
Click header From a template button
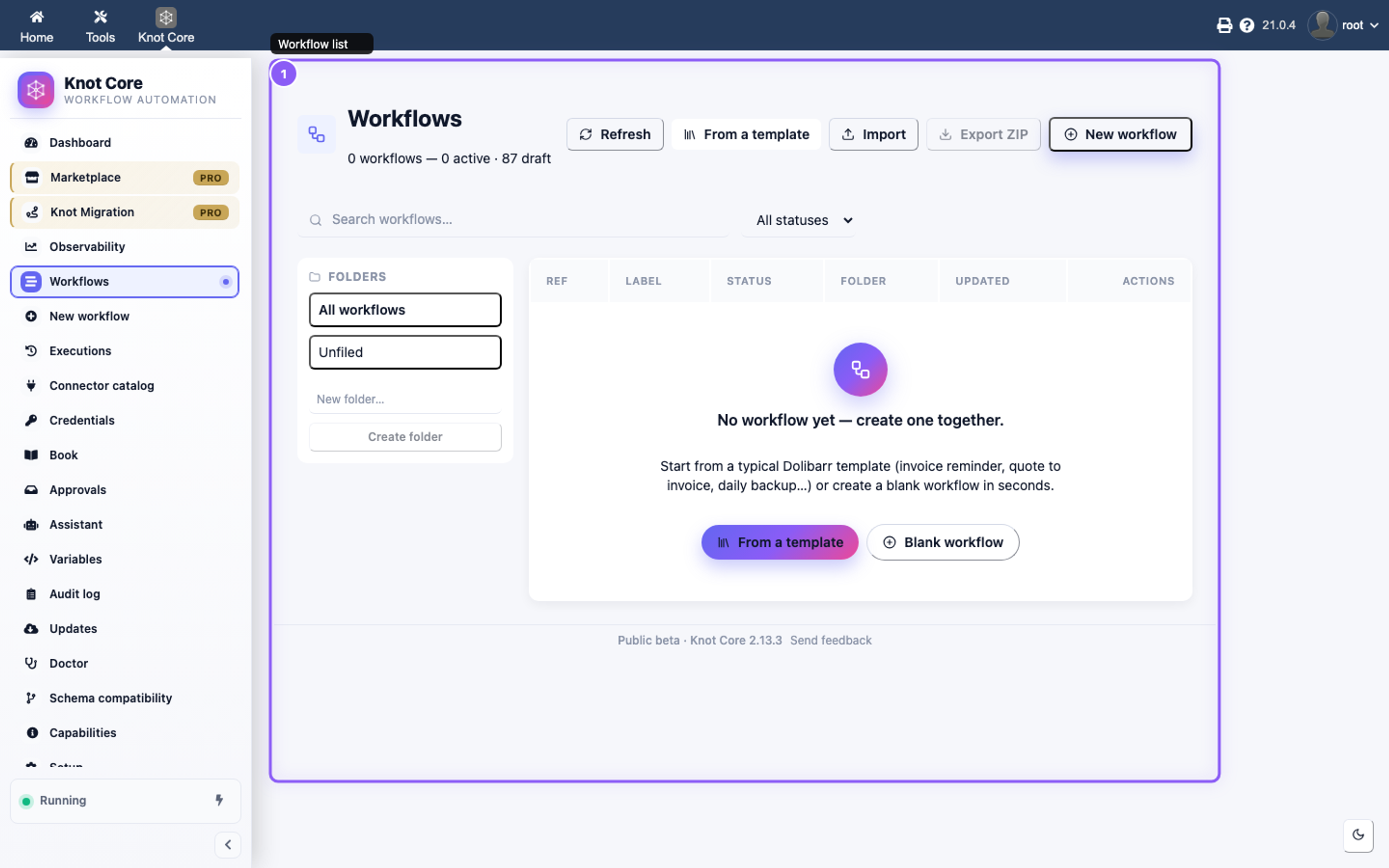[746, 135]
